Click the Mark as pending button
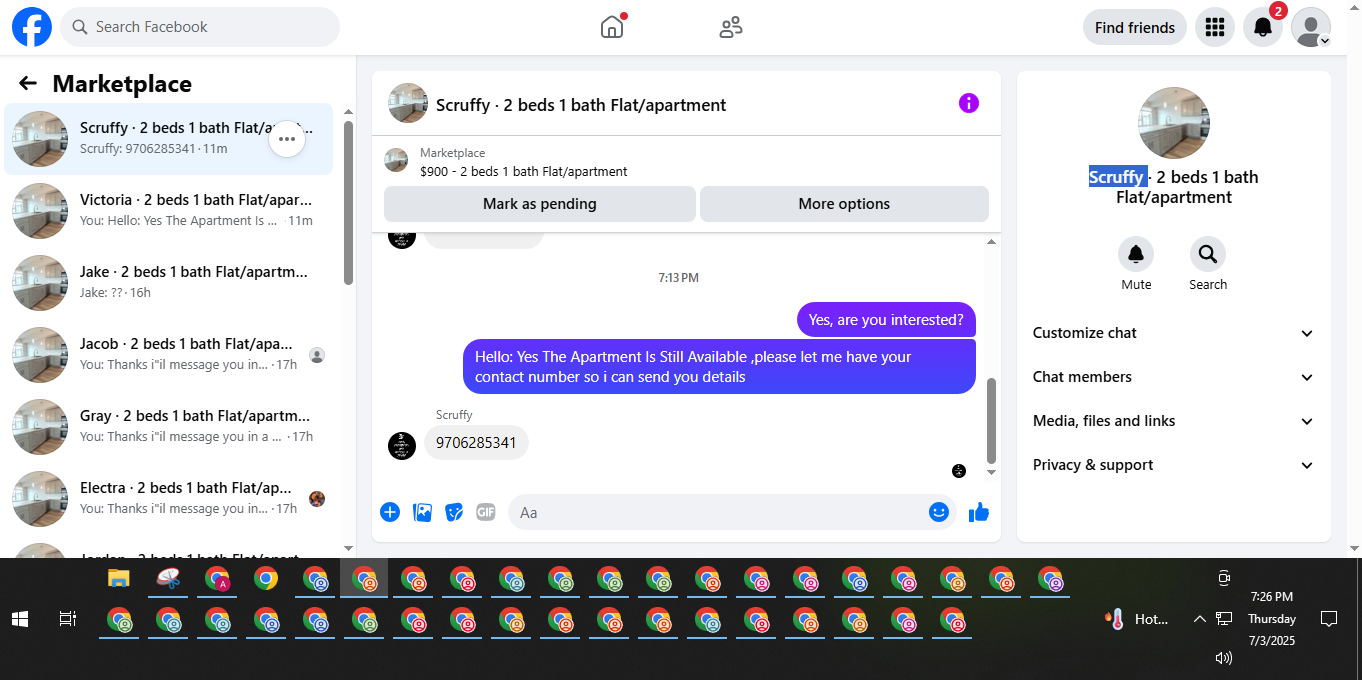Viewport: 1362px width, 680px height. (x=540, y=204)
